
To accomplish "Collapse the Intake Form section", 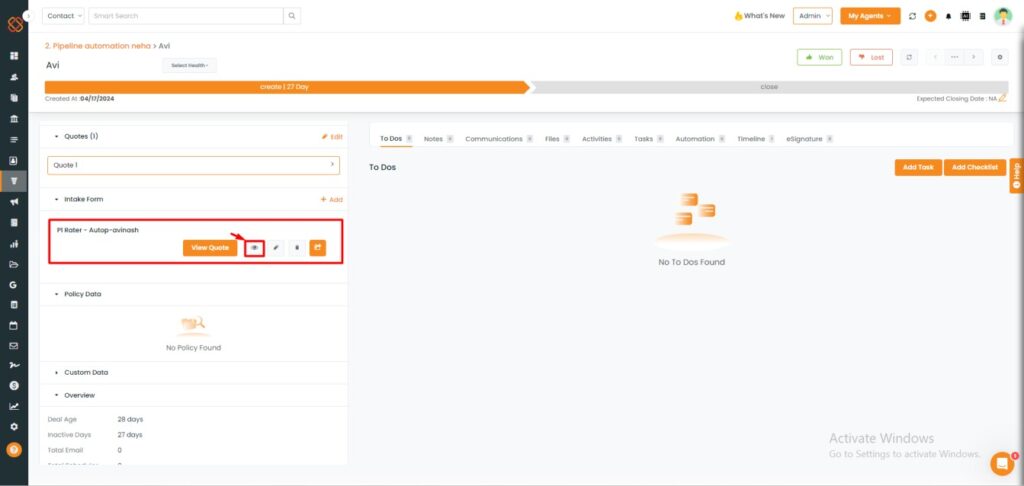I will click(57, 199).
